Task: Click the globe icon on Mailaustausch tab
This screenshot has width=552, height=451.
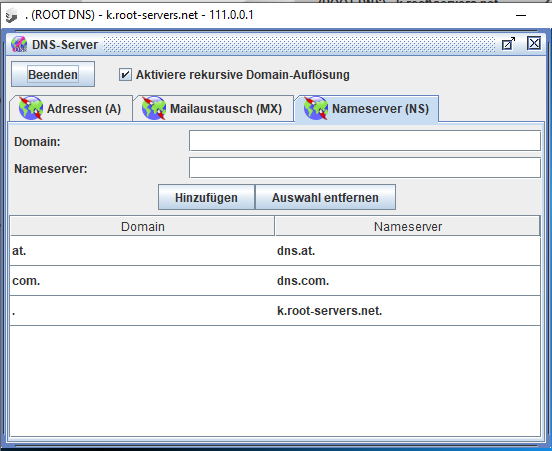Action: 154,108
